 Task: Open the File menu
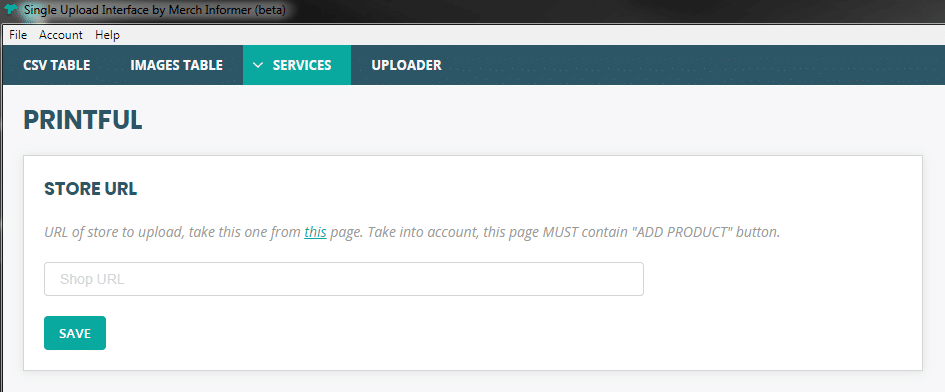18,35
